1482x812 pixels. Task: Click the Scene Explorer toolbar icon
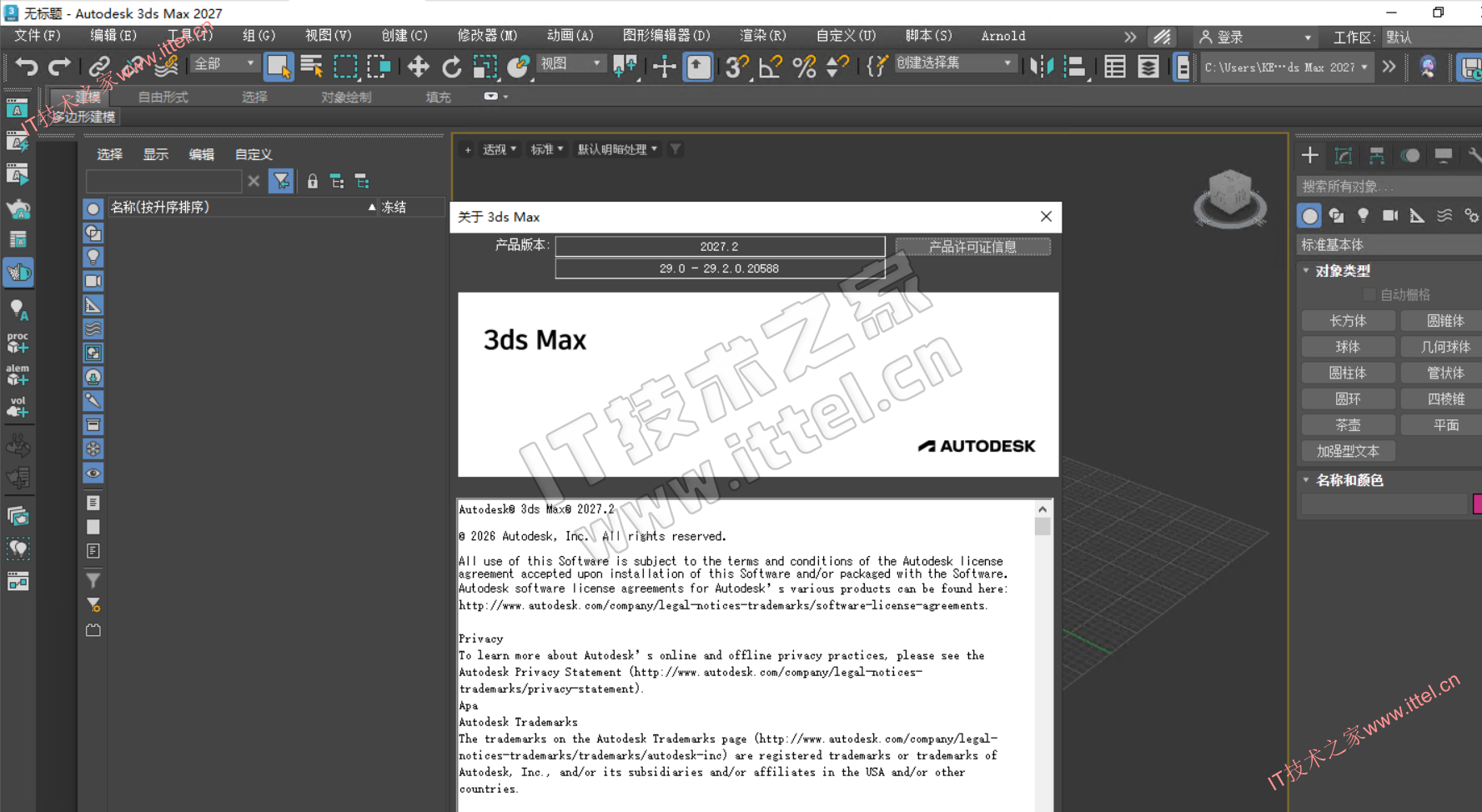click(x=1115, y=66)
